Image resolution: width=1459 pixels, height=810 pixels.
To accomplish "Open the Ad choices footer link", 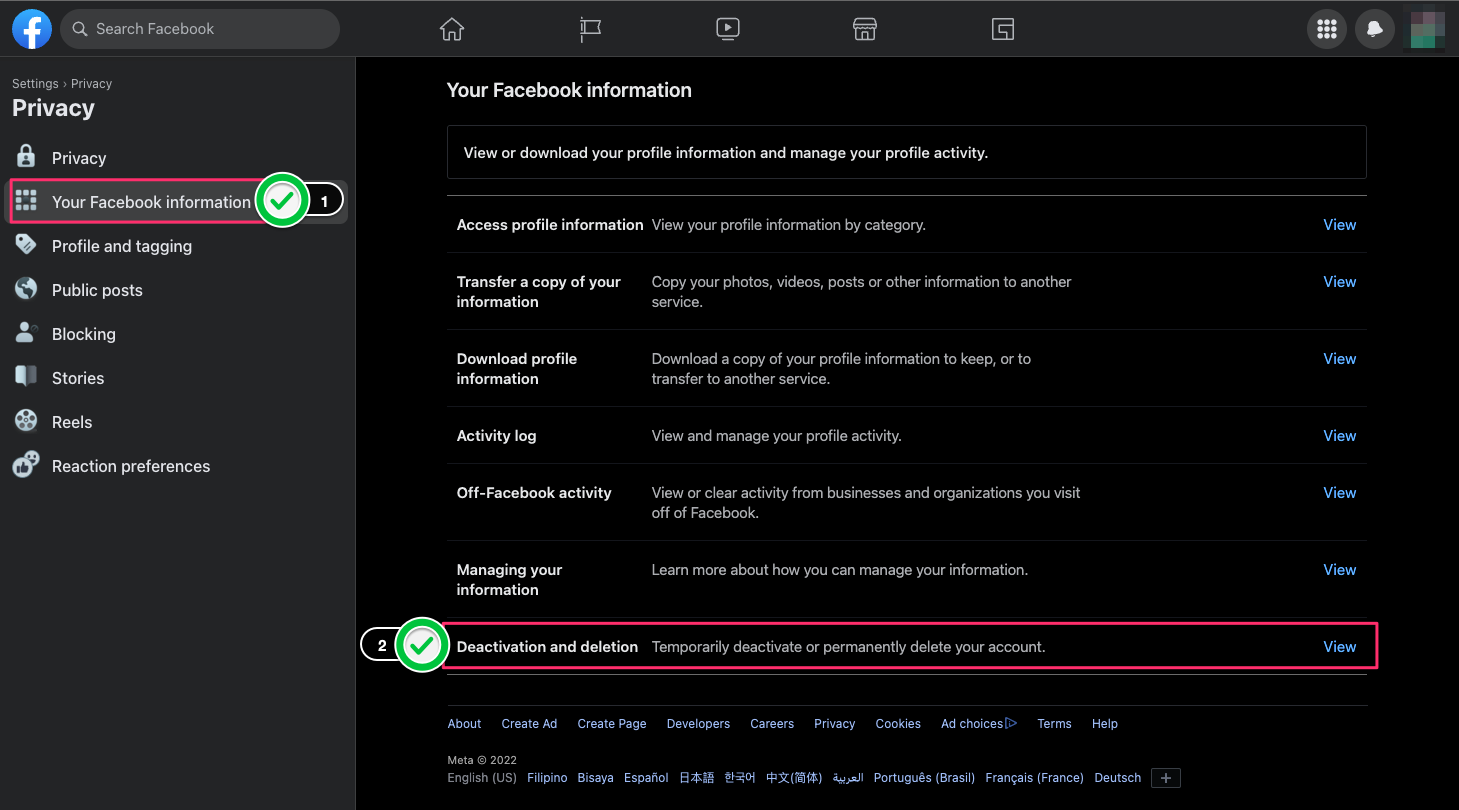I will coord(979,724).
